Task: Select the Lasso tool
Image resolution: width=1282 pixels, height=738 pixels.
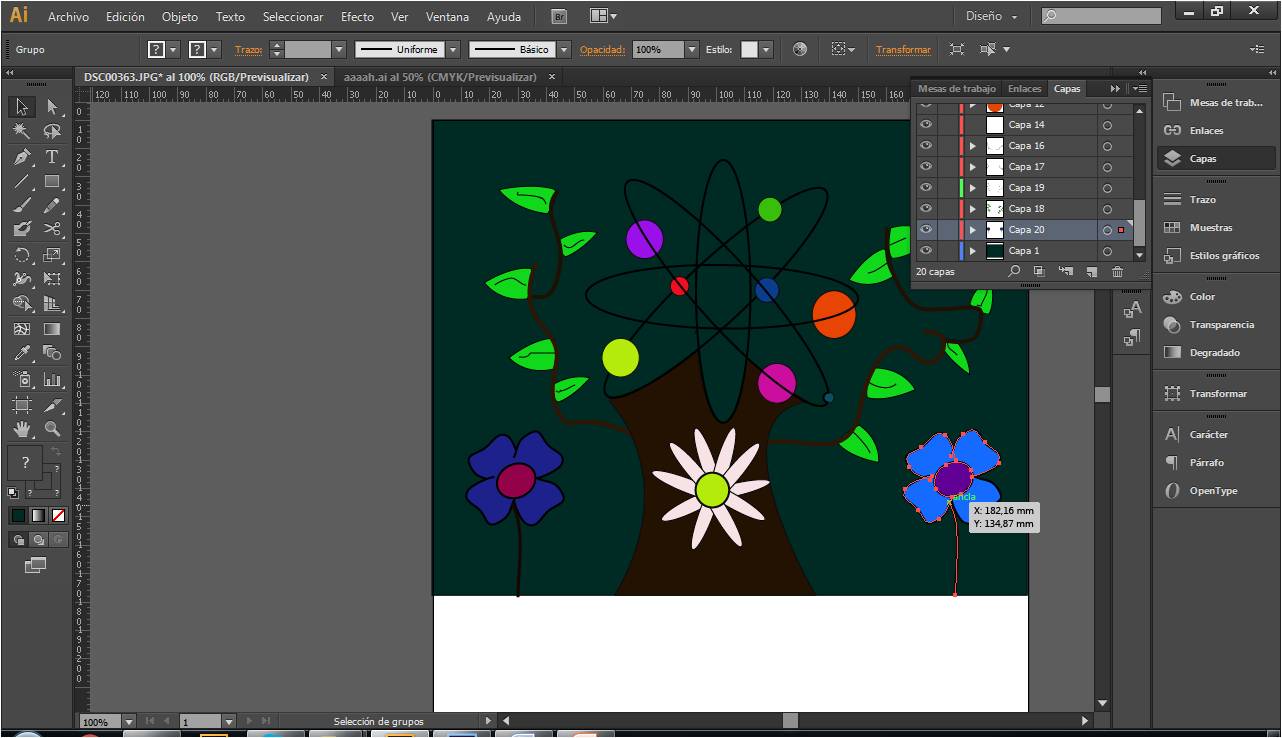Action: tap(52, 131)
